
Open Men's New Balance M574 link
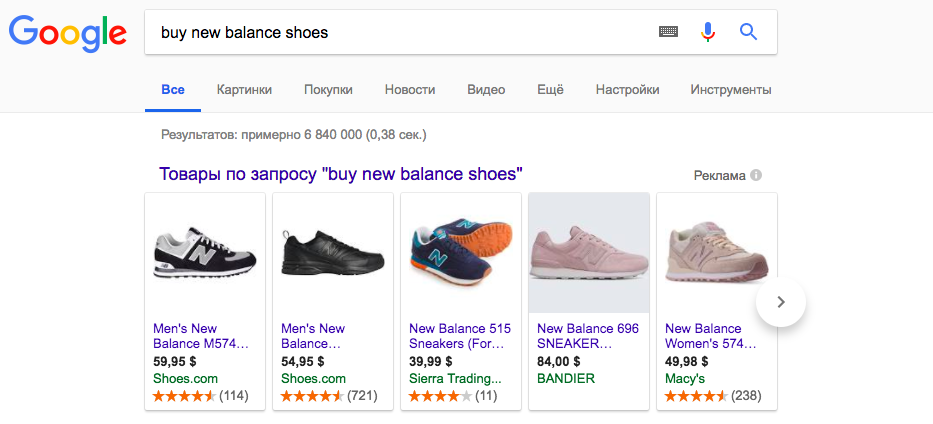[x=200, y=336]
